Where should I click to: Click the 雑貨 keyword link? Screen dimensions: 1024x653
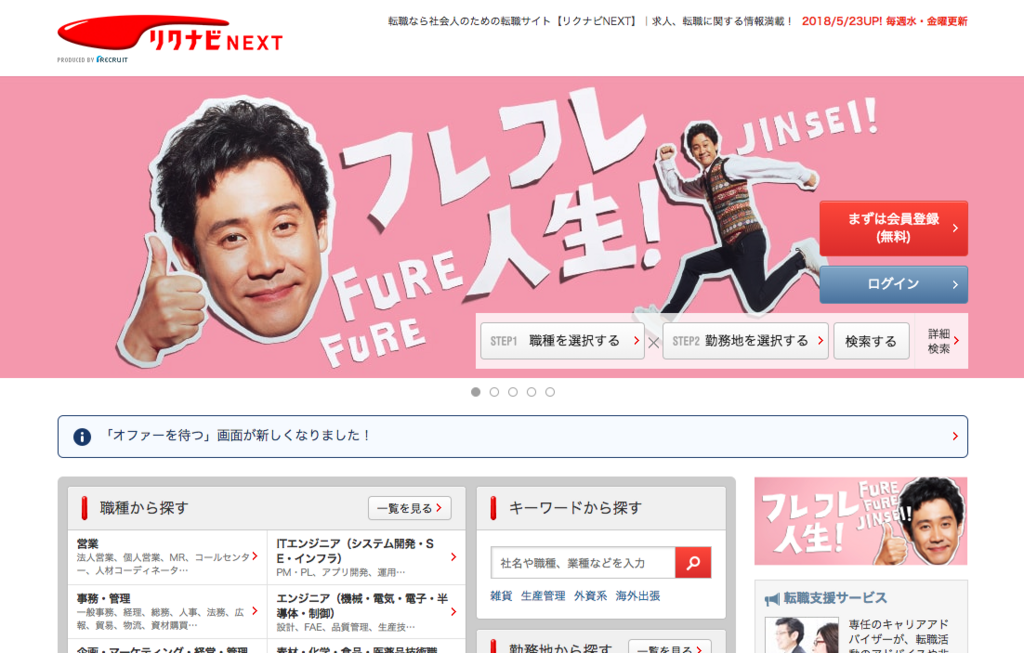pyautogui.click(x=501, y=596)
